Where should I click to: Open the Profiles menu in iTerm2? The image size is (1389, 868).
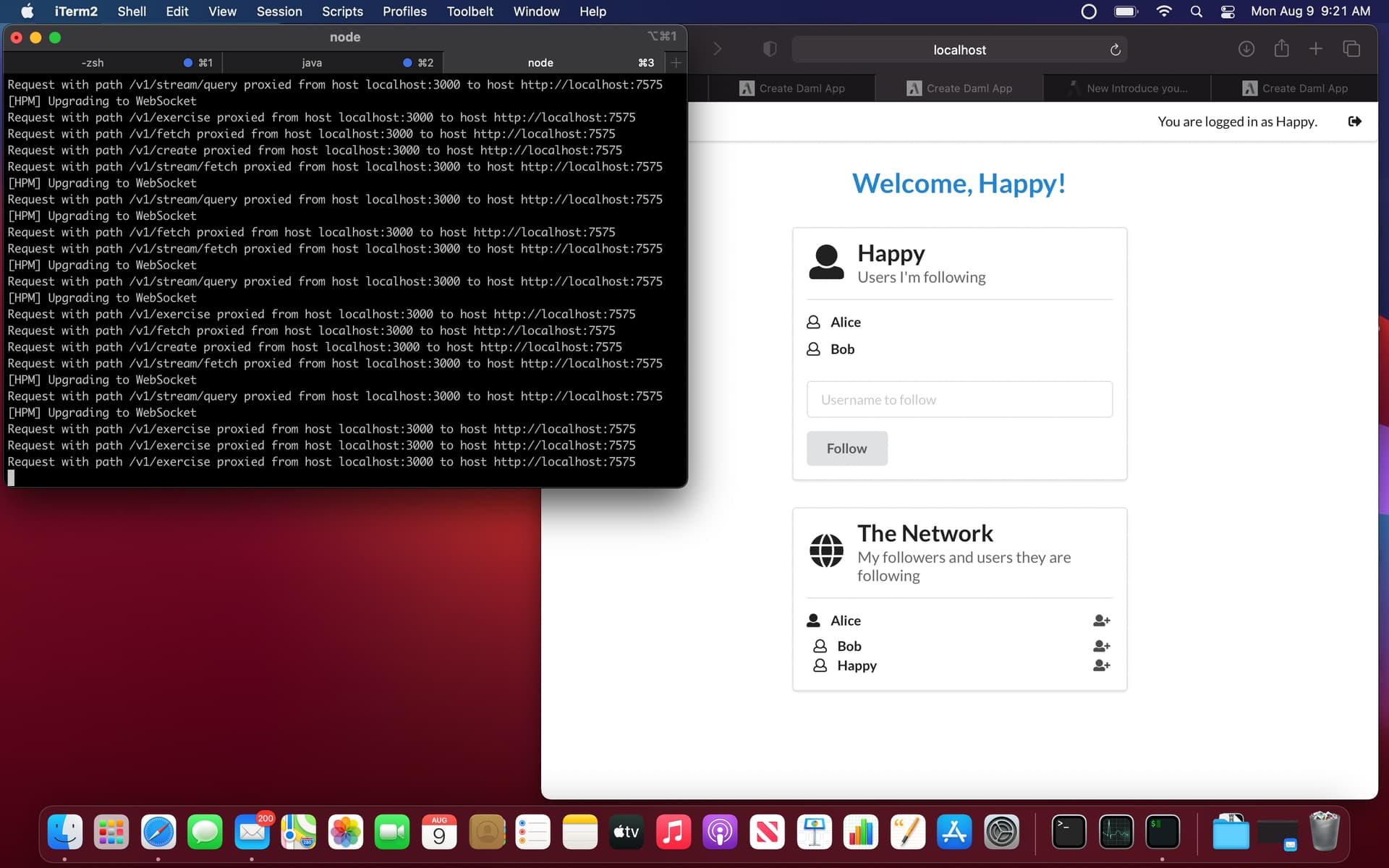coord(404,12)
